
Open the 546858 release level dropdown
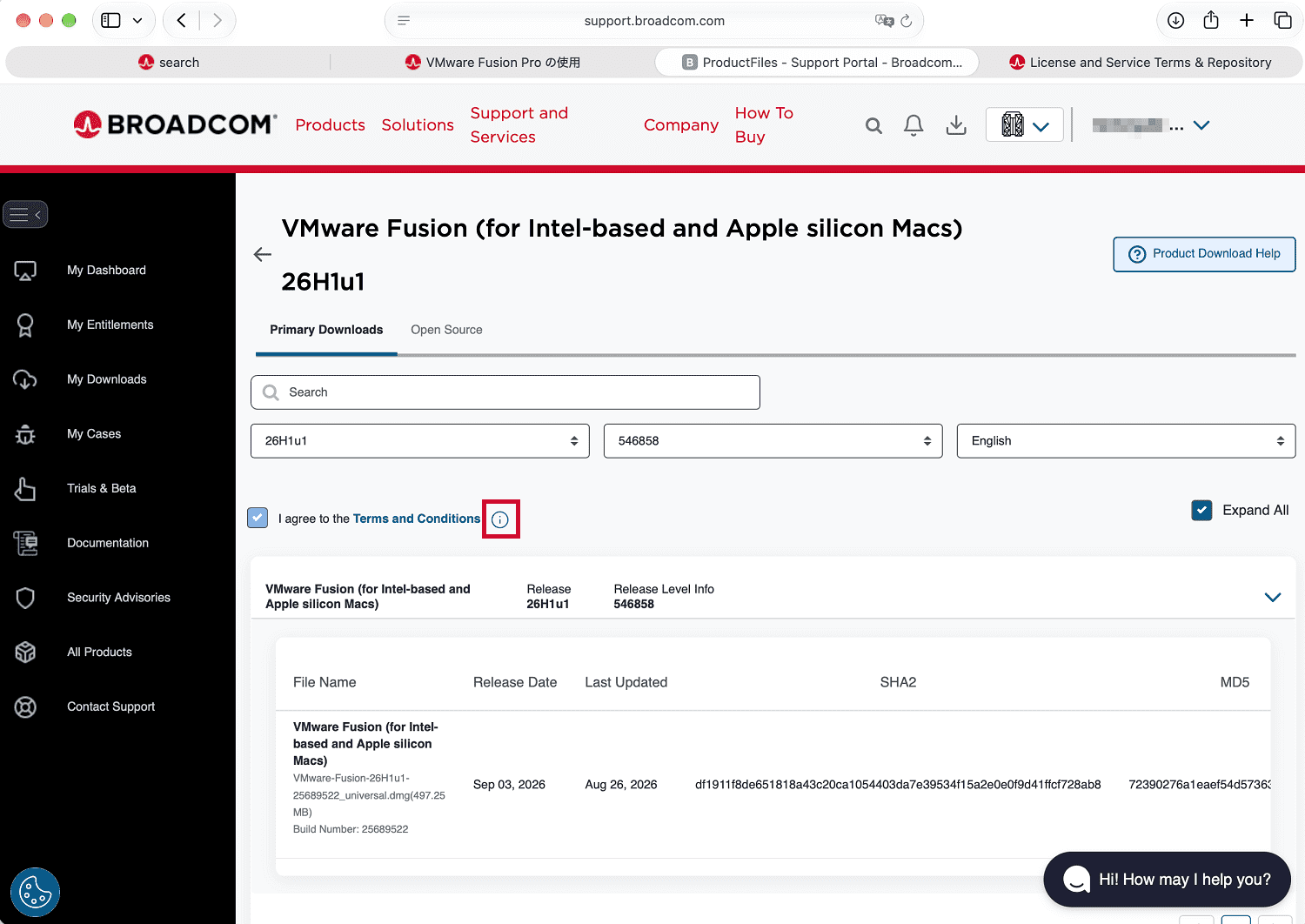(x=773, y=441)
